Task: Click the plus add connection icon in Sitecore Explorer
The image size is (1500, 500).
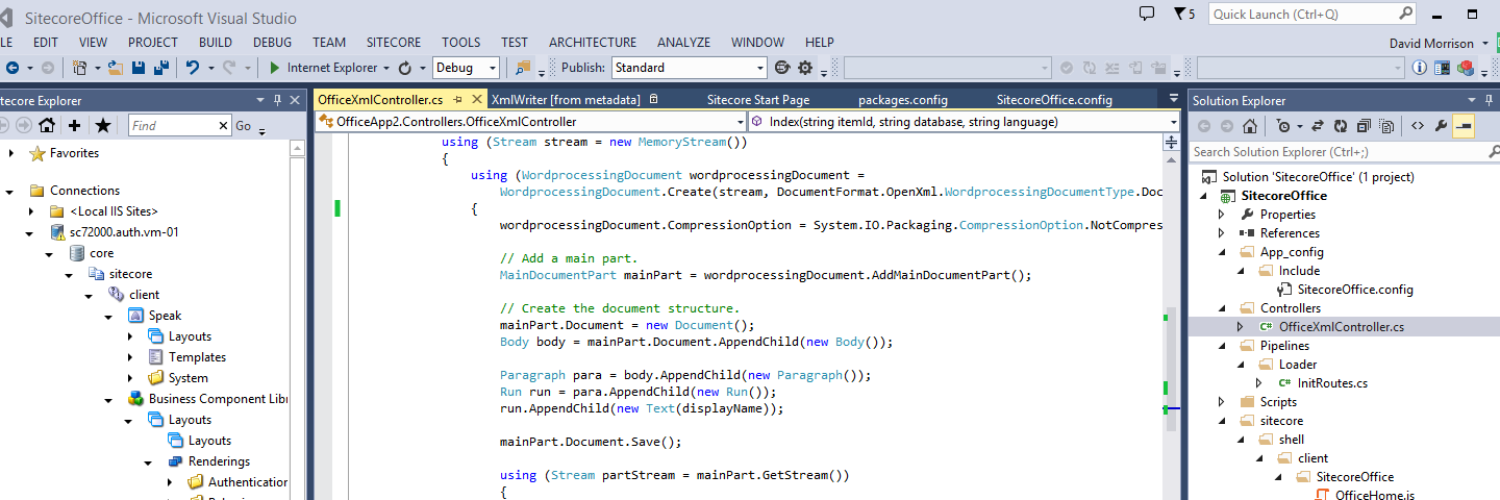Action: point(74,125)
